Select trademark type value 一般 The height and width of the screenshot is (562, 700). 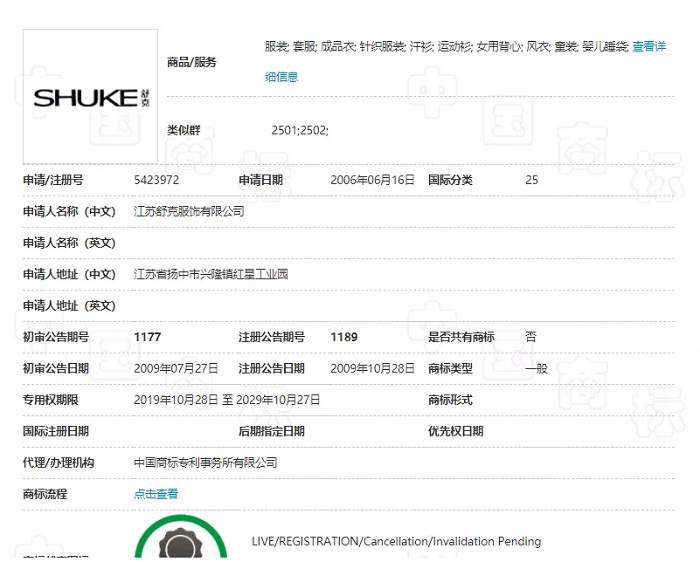tap(537, 368)
